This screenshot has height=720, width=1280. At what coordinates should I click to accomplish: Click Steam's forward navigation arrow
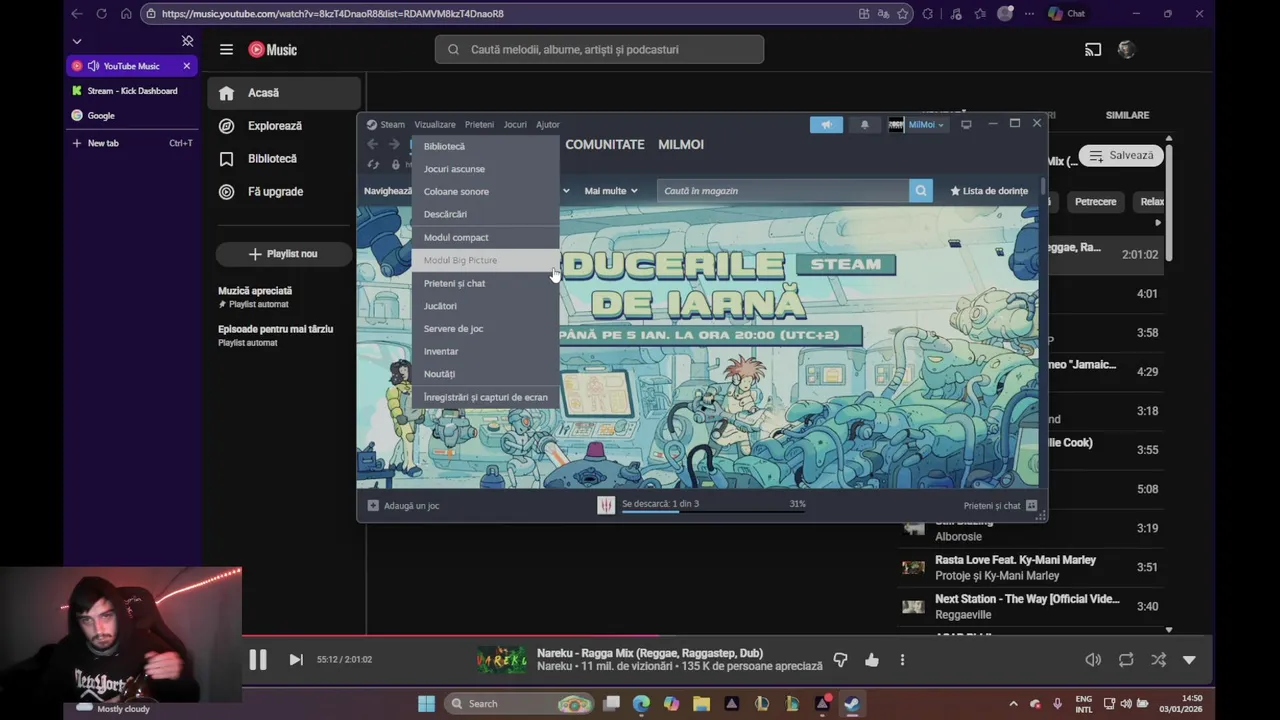(394, 145)
